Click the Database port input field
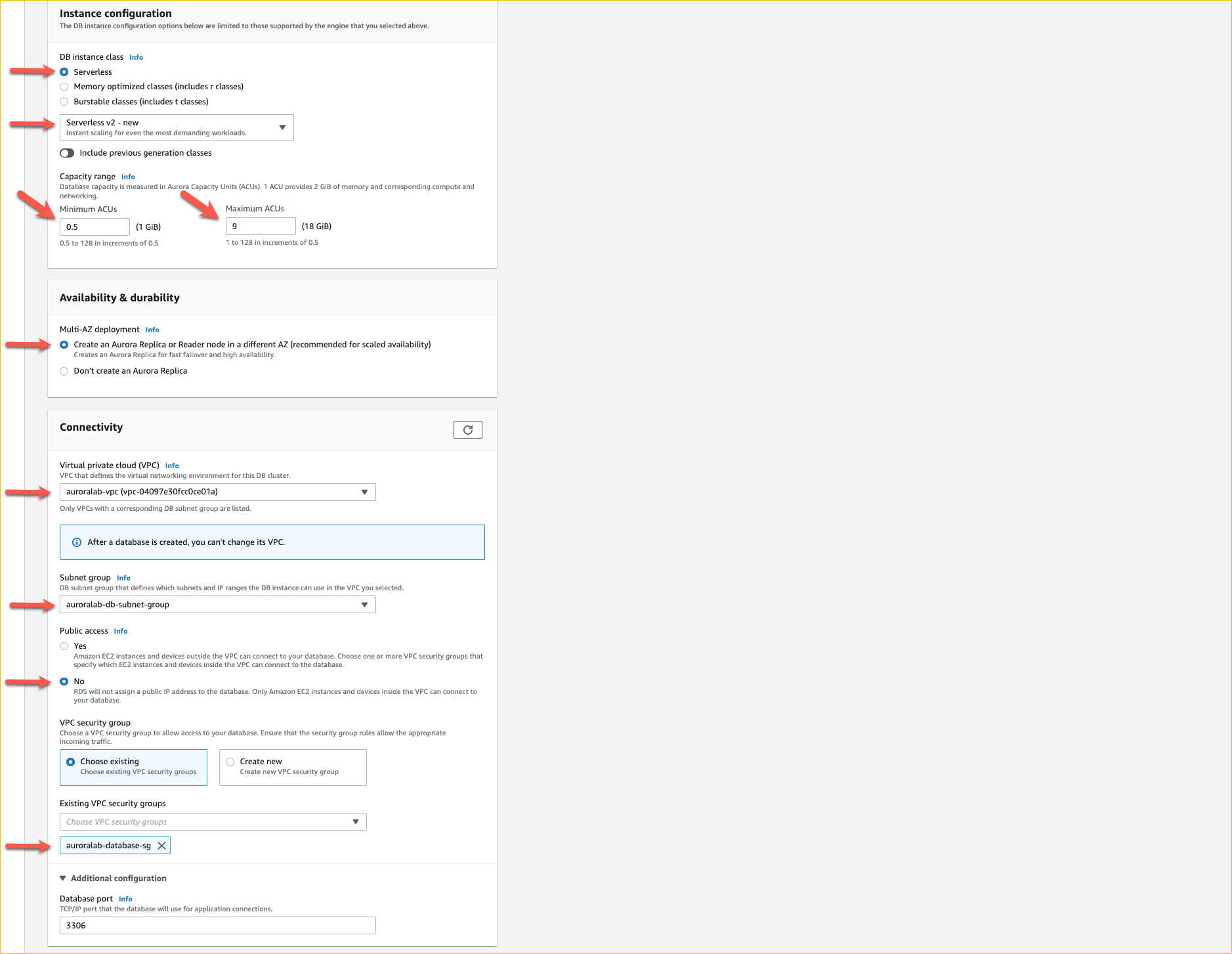This screenshot has height=954, width=1232. click(217, 926)
